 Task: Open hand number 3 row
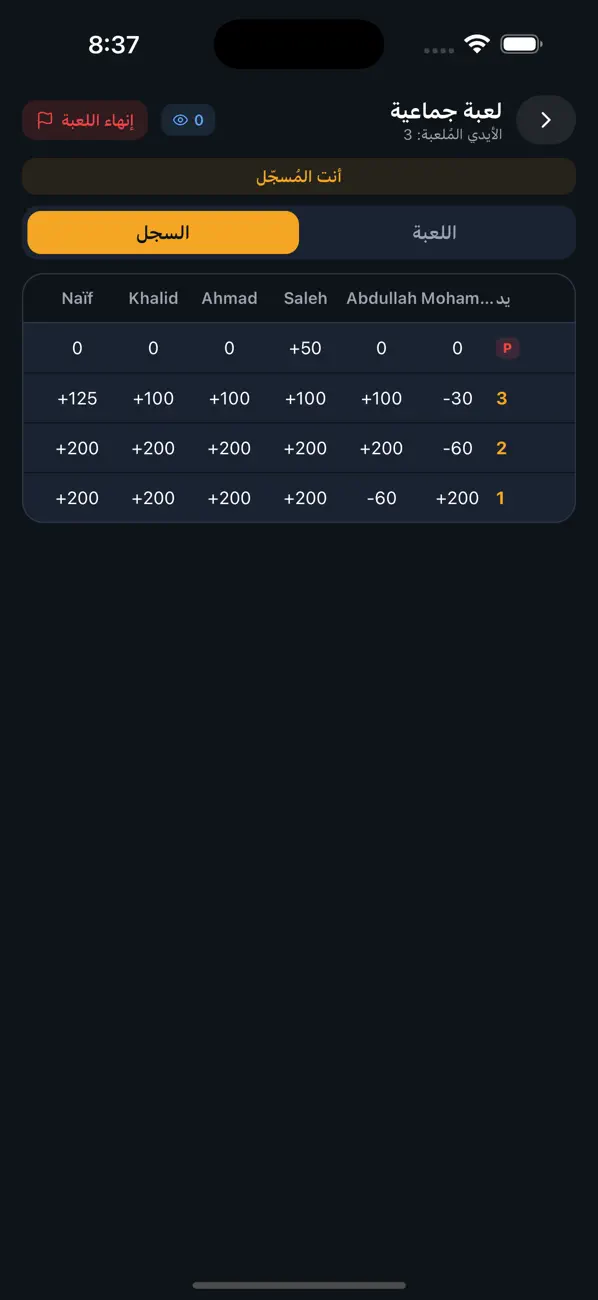coord(299,398)
